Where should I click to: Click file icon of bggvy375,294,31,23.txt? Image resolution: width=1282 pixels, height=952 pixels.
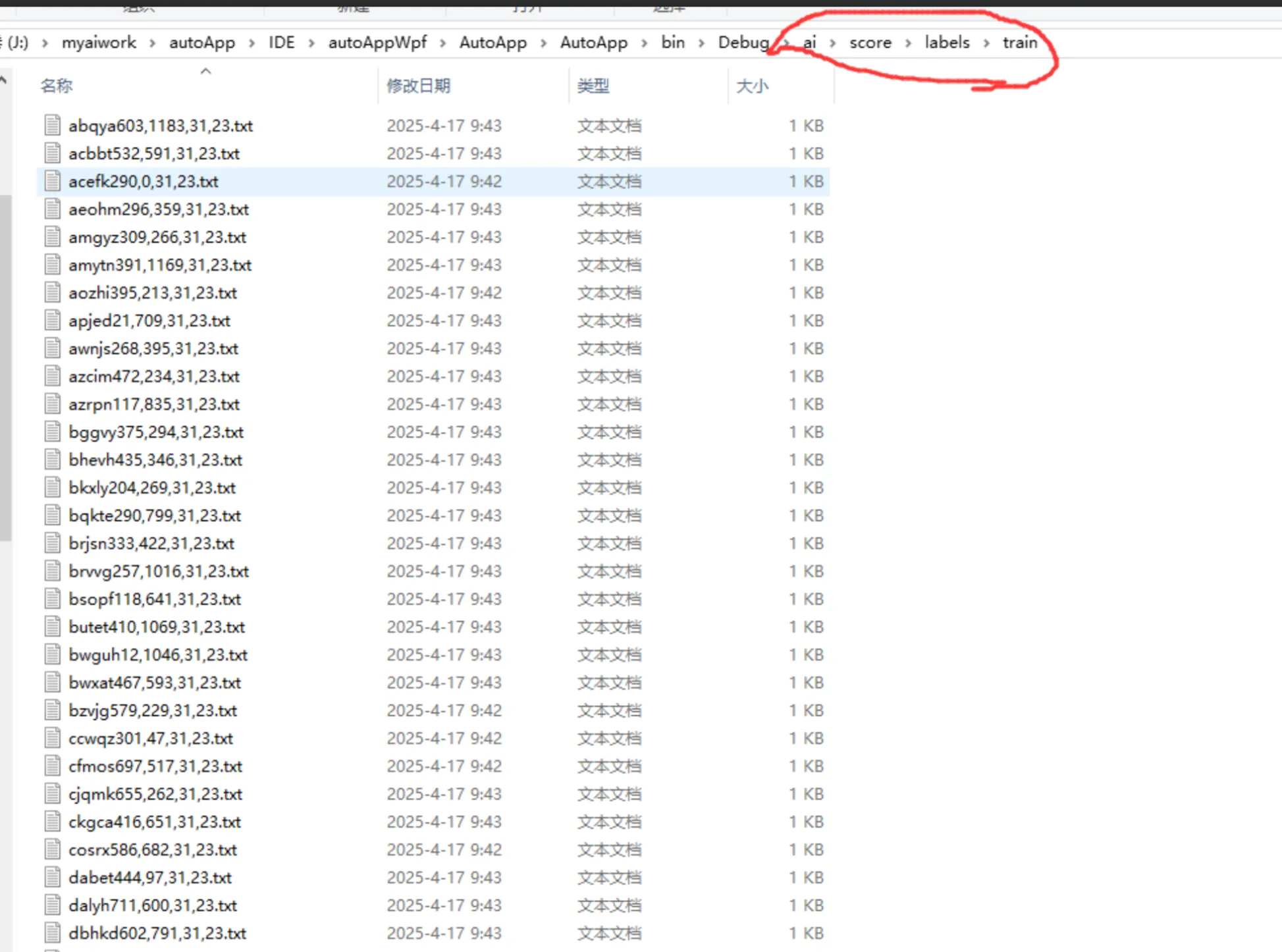click(x=53, y=432)
